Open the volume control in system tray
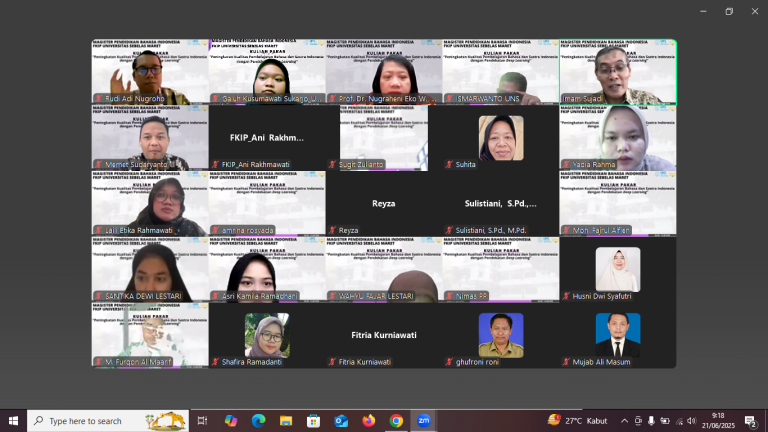The height and width of the screenshot is (432, 768). pyautogui.click(x=691, y=421)
